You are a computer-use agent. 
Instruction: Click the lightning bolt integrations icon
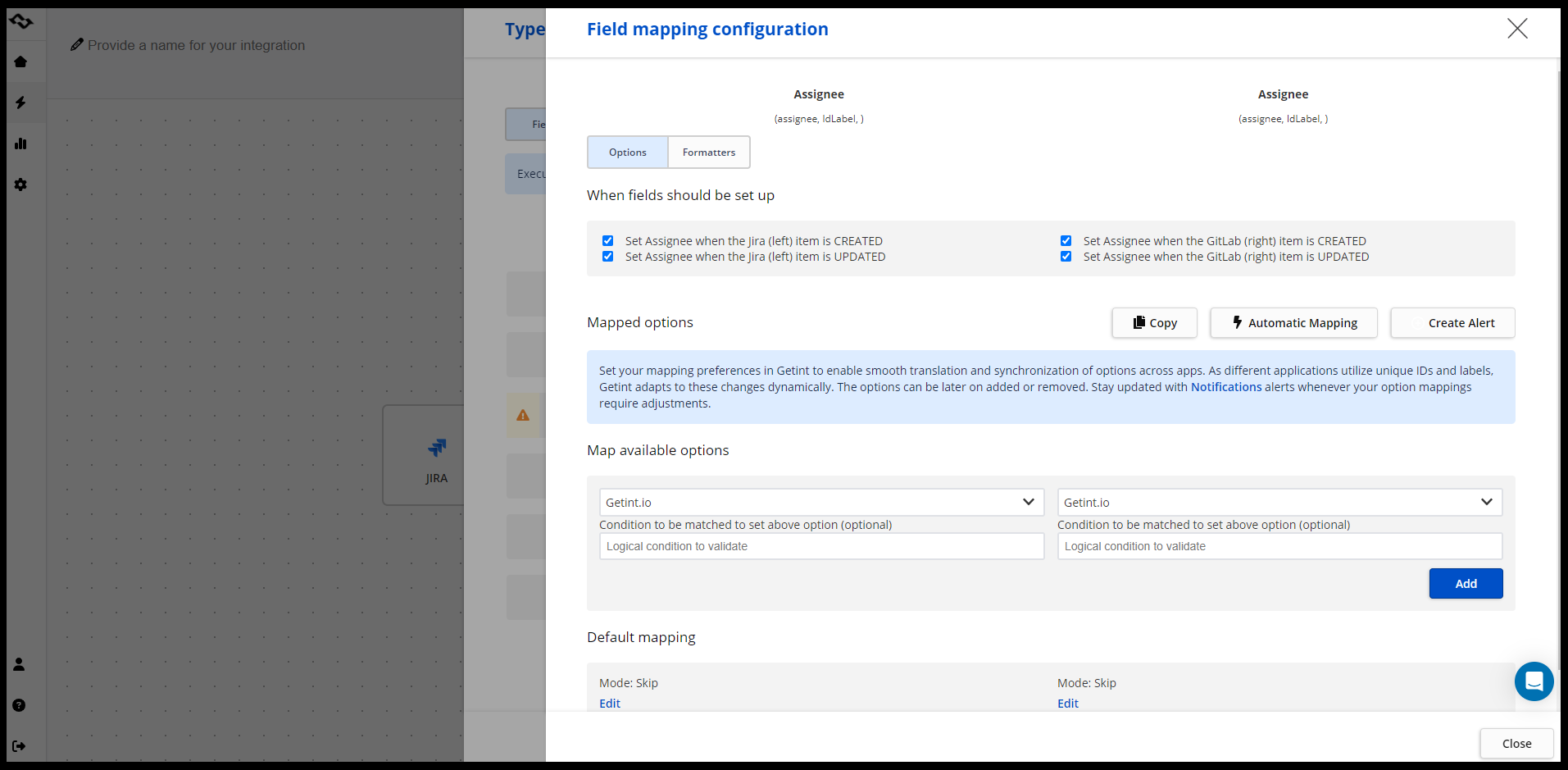click(x=20, y=103)
